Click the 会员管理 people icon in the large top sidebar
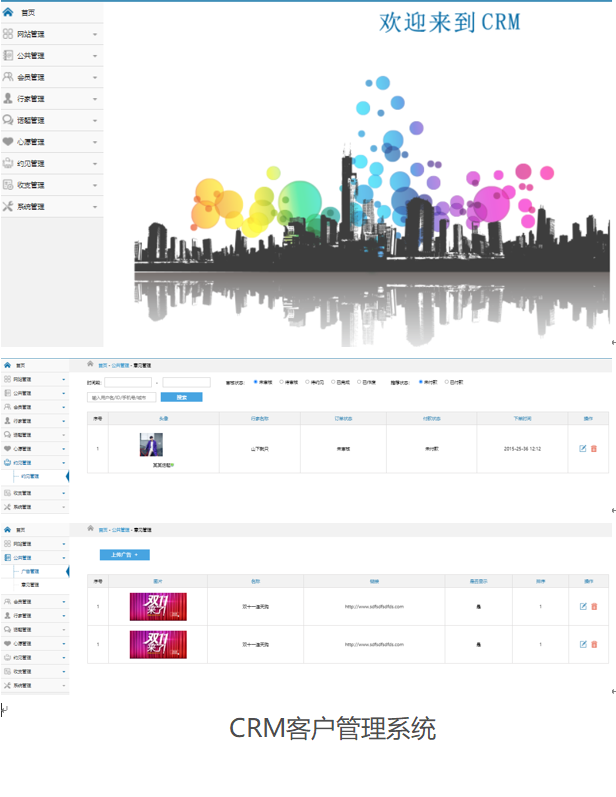Viewport: 616px width, 797px height. [x=8, y=77]
